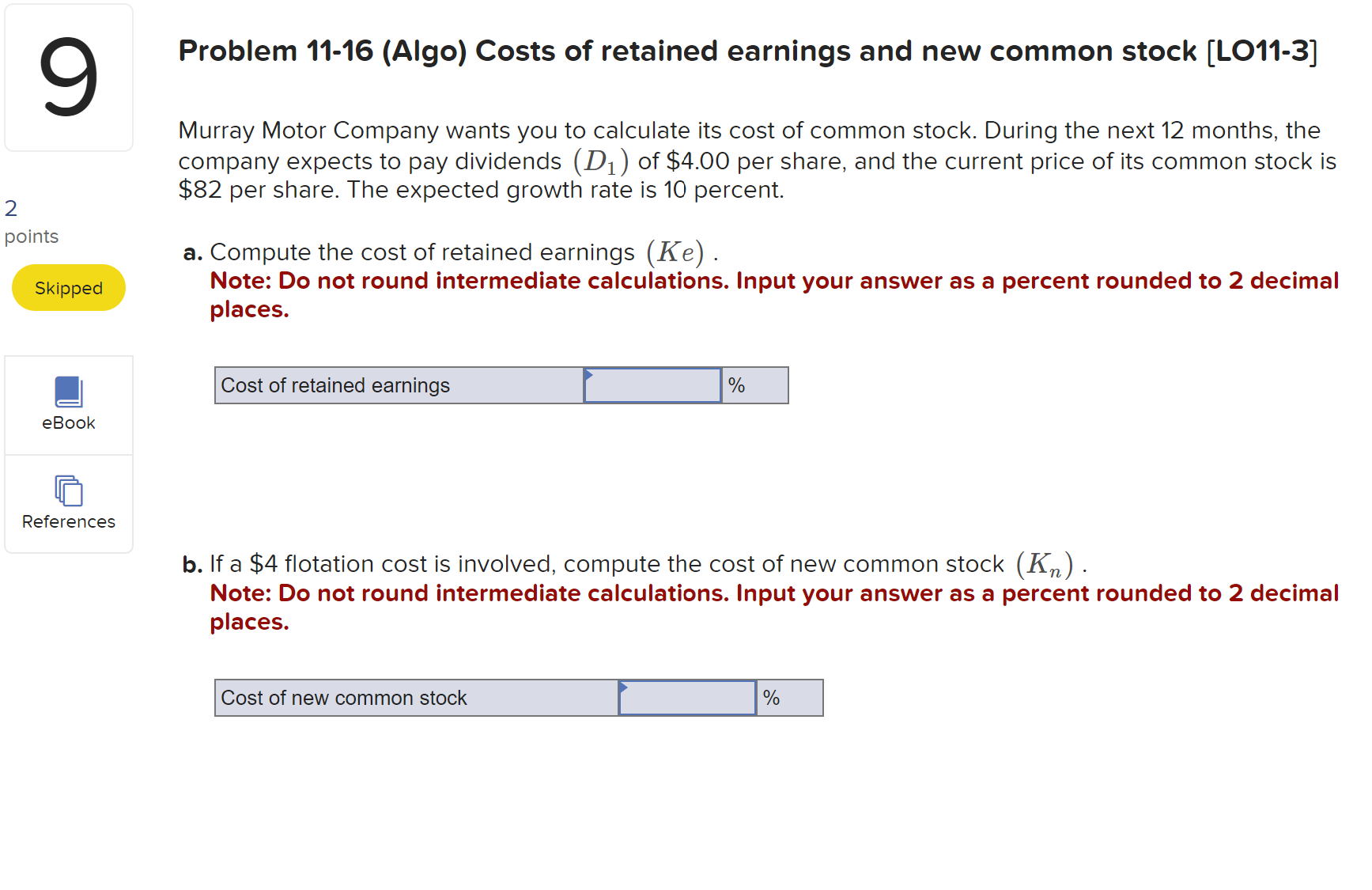Open the eBook link

coord(68,422)
